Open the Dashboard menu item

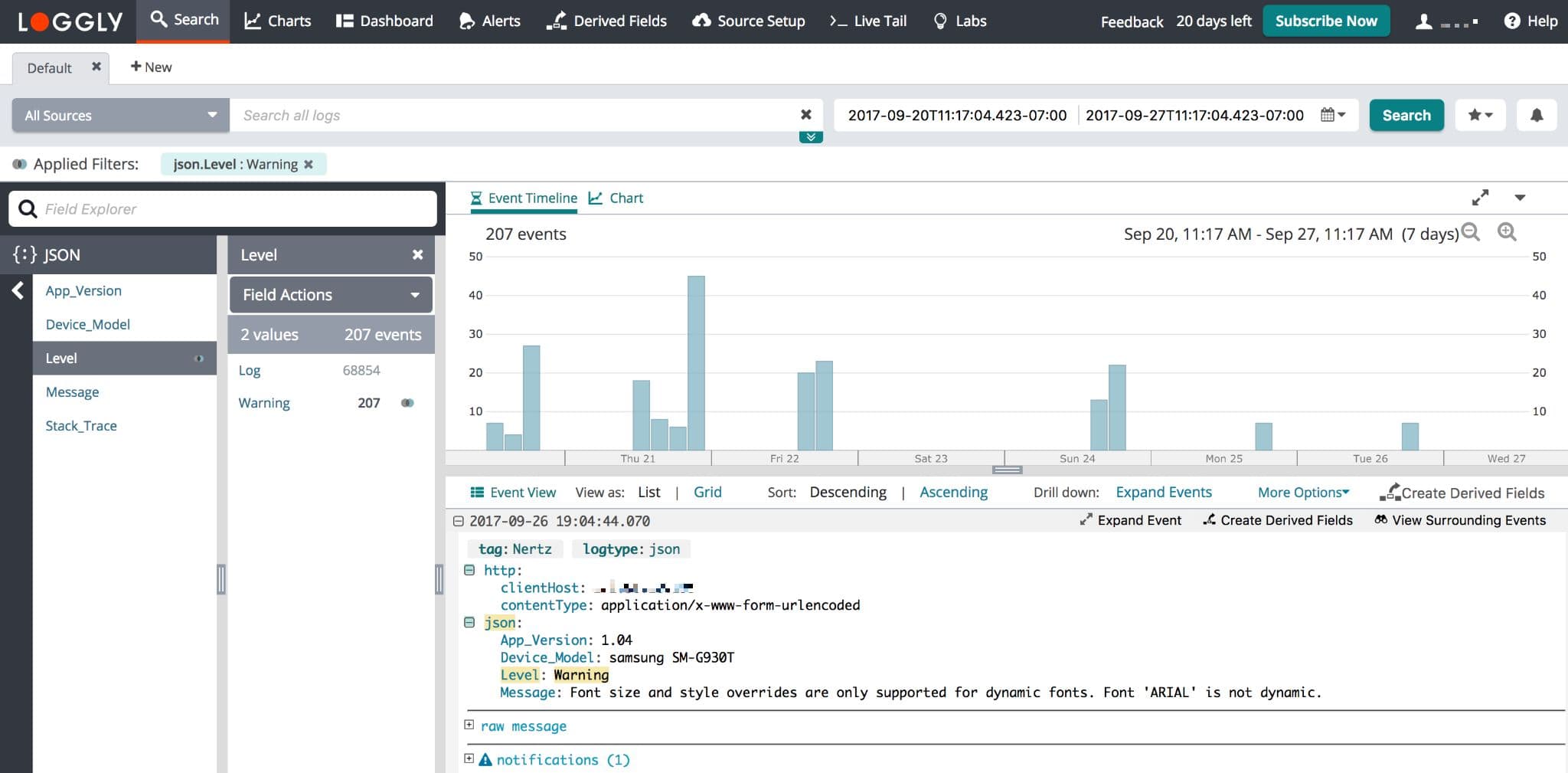[x=384, y=21]
